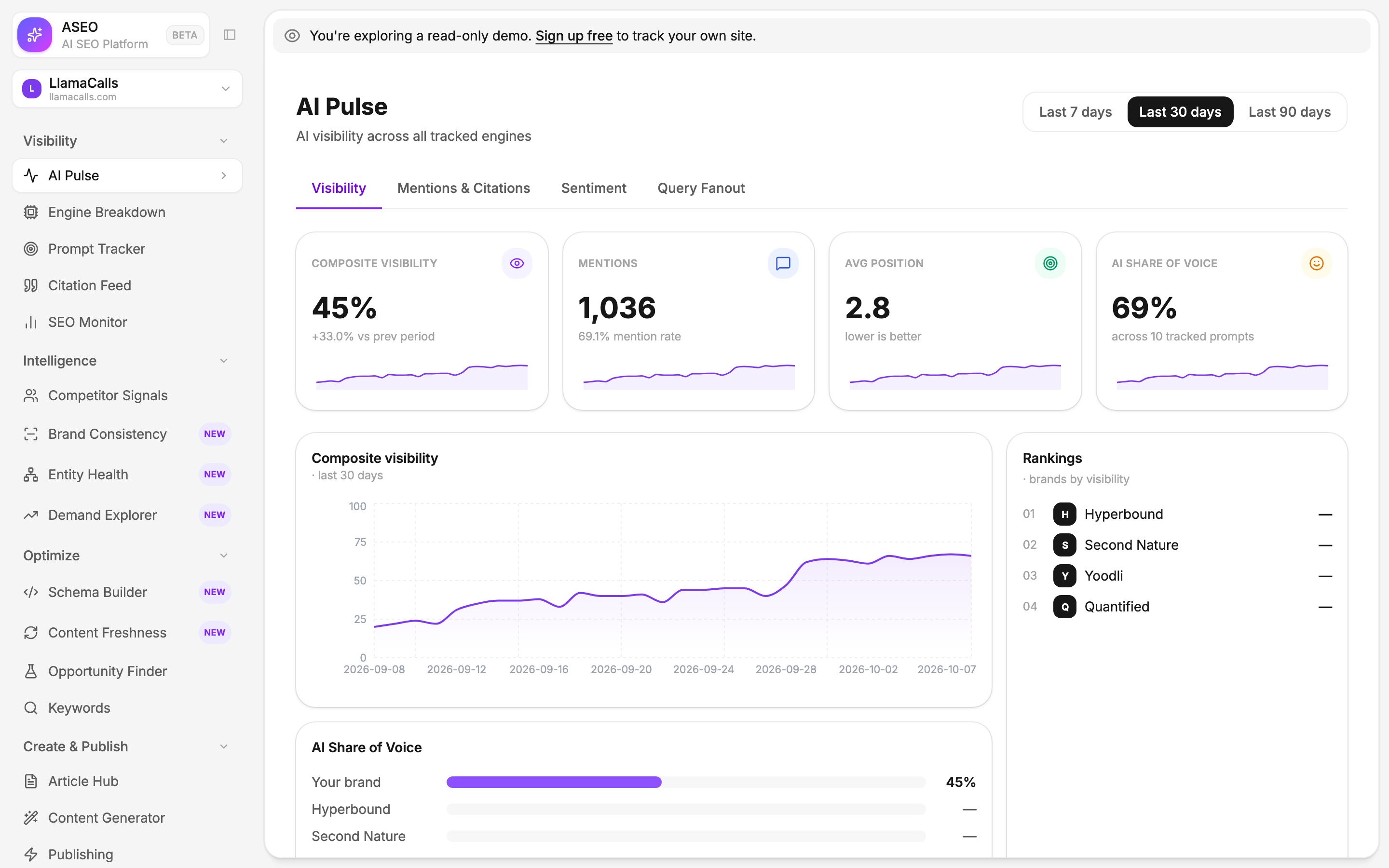Open Content Freshness via its refresh icon

click(31, 633)
